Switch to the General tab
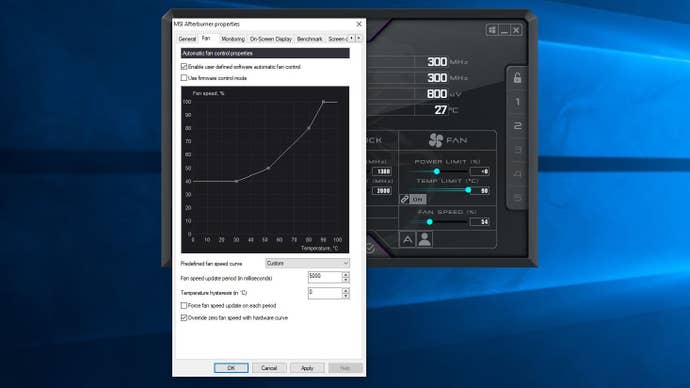This screenshot has height=388, width=690. pos(187,39)
